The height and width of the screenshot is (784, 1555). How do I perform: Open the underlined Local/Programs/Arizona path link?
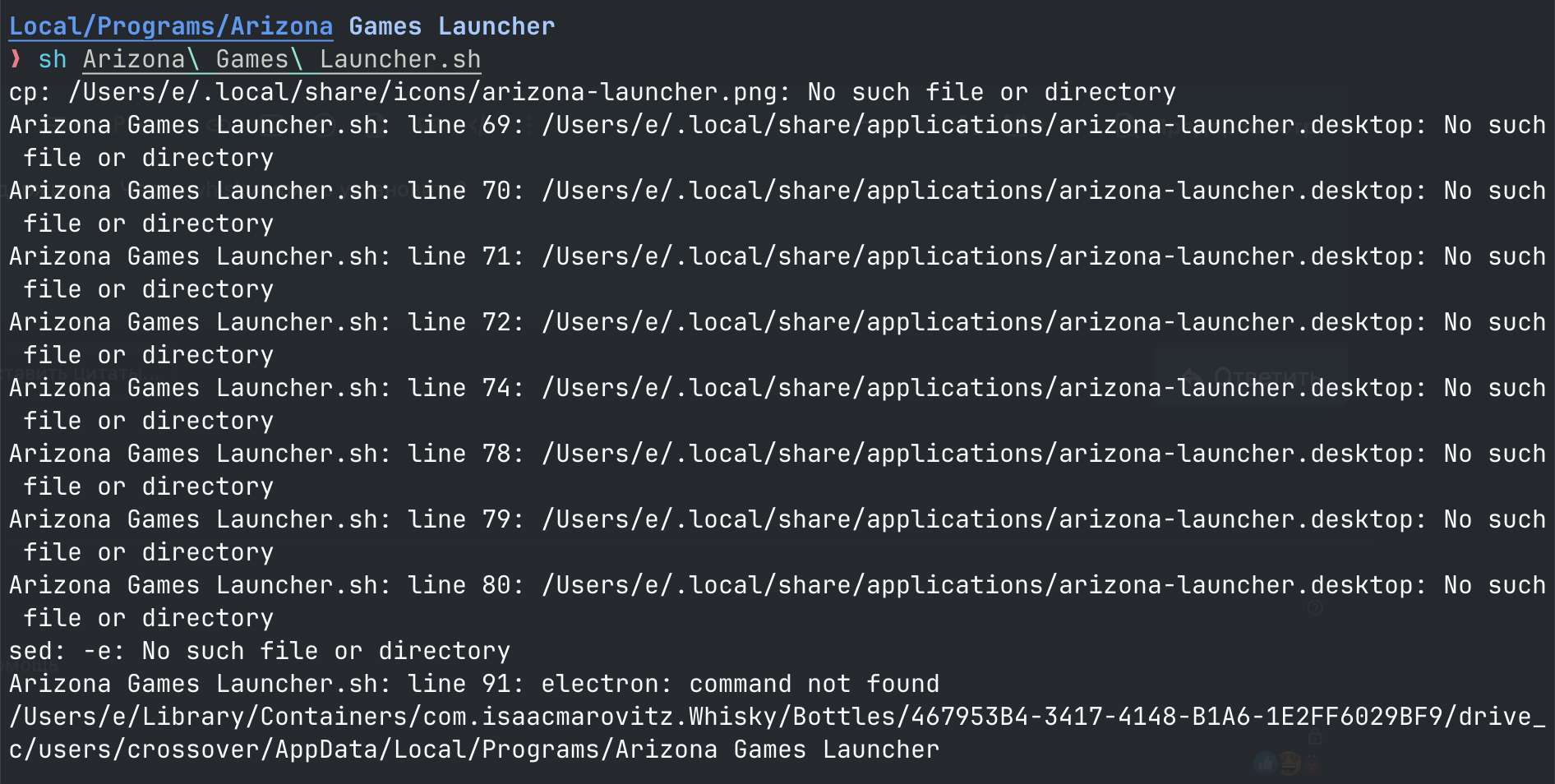(171, 26)
